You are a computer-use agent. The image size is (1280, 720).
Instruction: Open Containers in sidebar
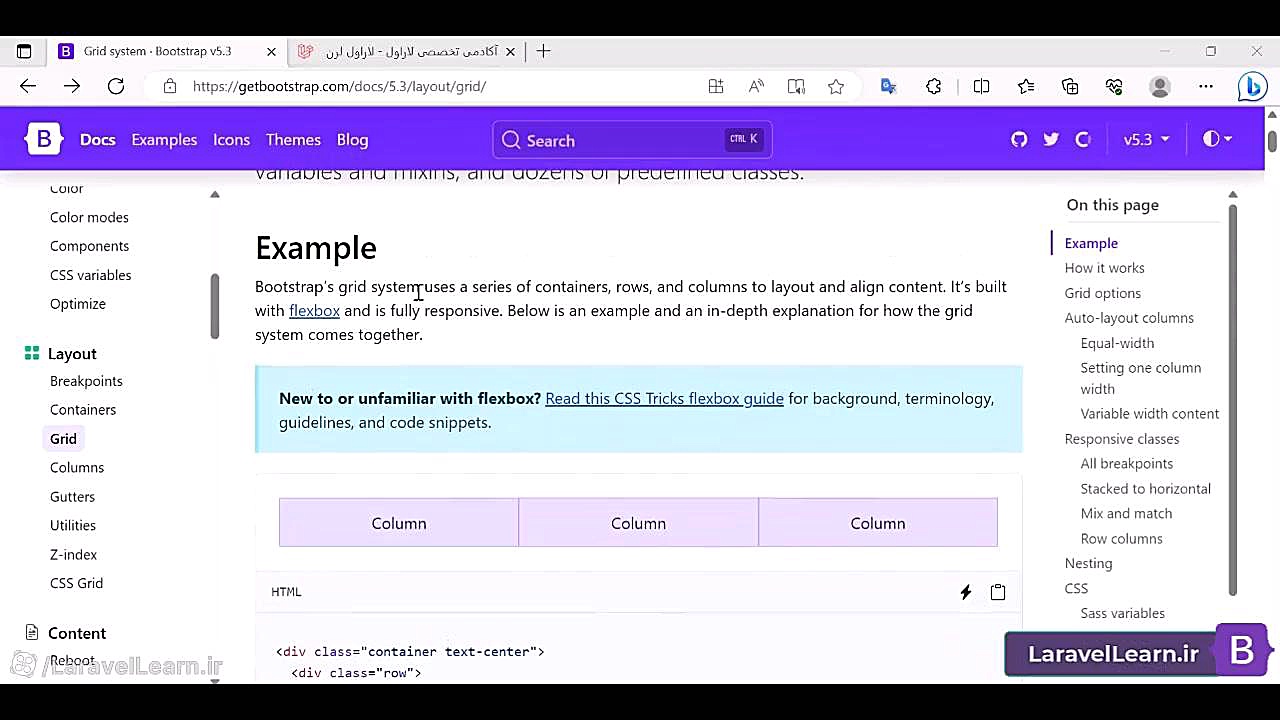click(x=83, y=410)
